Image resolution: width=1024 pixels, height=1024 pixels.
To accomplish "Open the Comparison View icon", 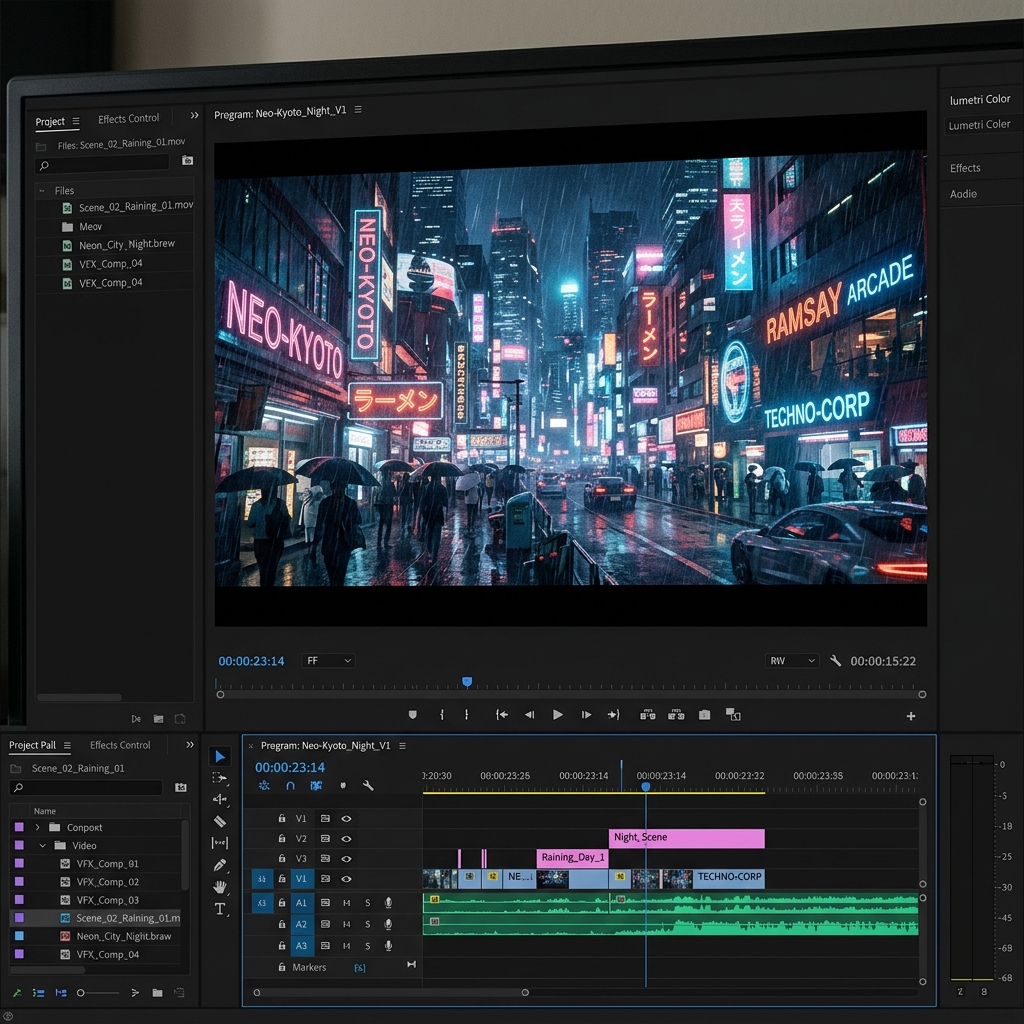I will tap(733, 715).
